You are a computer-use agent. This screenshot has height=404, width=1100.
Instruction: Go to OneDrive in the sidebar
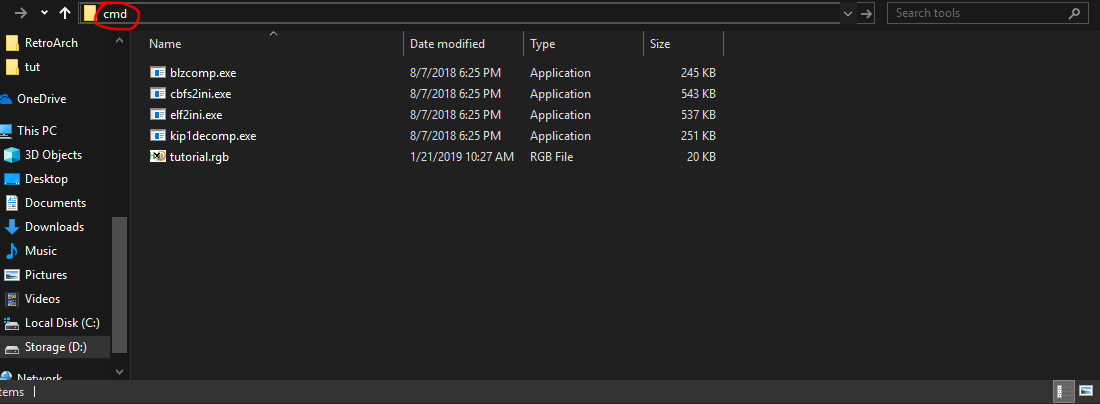pyautogui.click(x=42, y=99)
